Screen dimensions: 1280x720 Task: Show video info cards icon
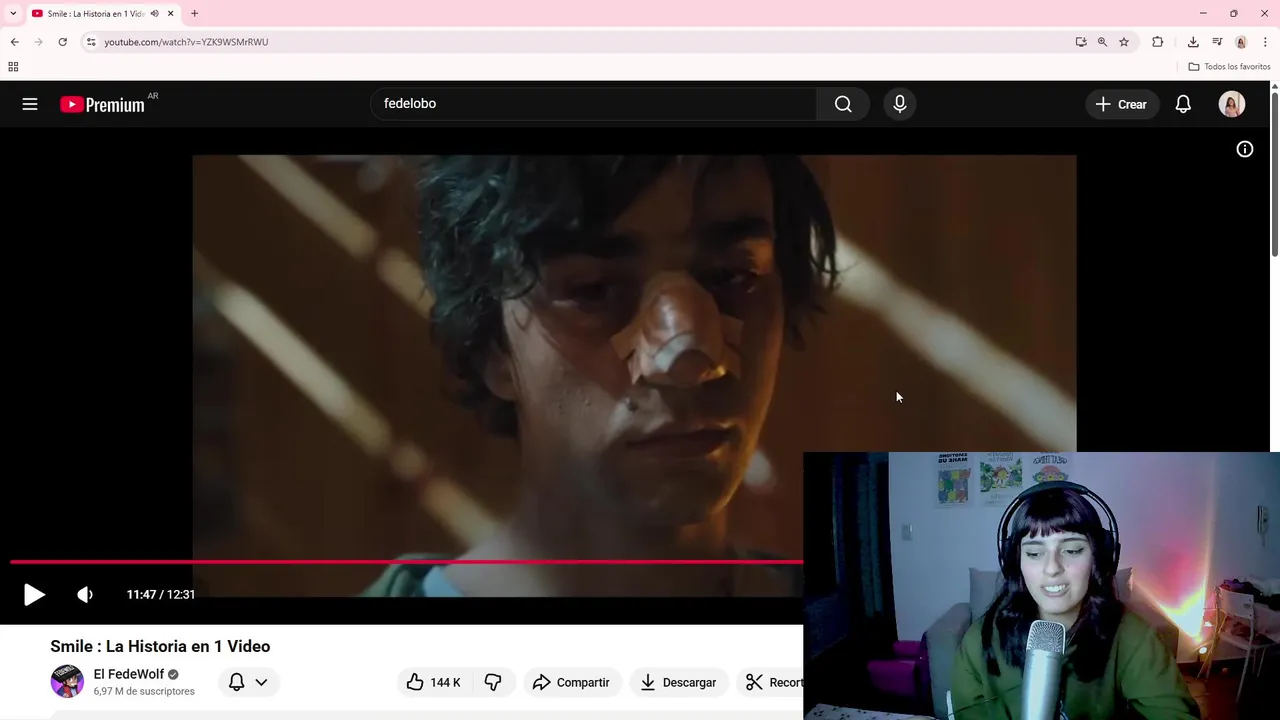(1245, 149)
